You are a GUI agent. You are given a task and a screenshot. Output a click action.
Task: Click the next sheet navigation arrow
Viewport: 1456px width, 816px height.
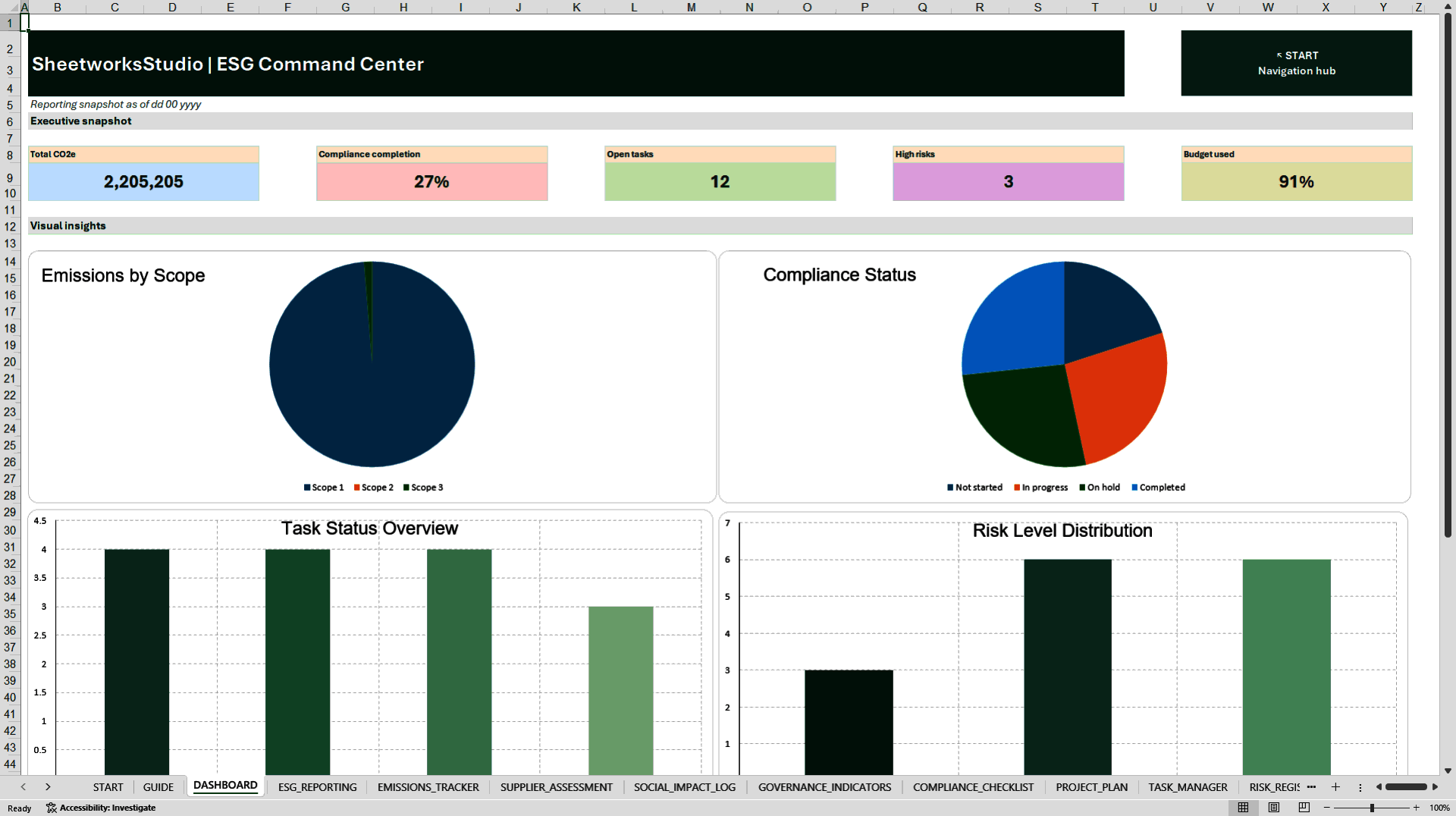[48, 787]
